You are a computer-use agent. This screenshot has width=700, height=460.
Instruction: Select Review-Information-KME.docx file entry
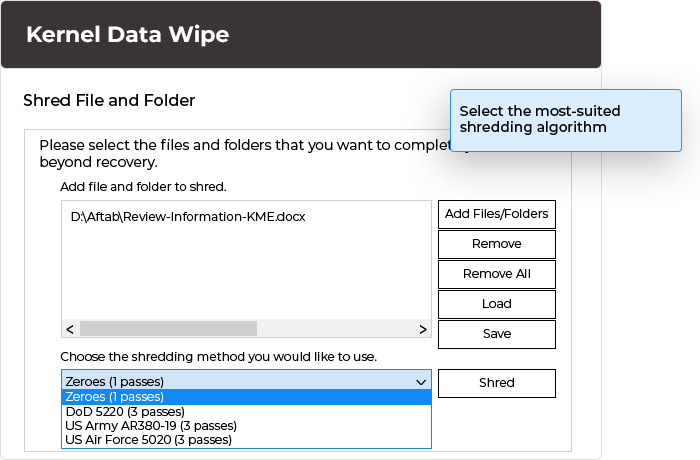click(x=188, y=217)
